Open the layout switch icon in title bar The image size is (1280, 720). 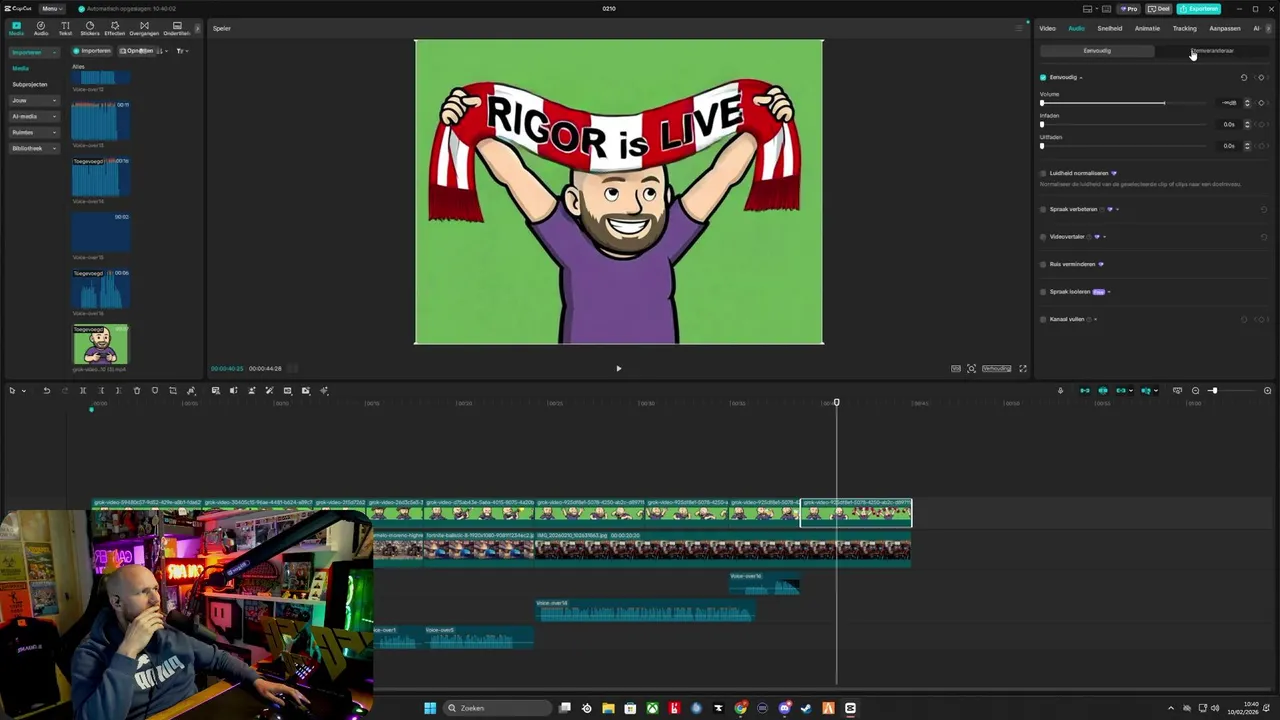pyautogui.click(x=1087, y=9)
